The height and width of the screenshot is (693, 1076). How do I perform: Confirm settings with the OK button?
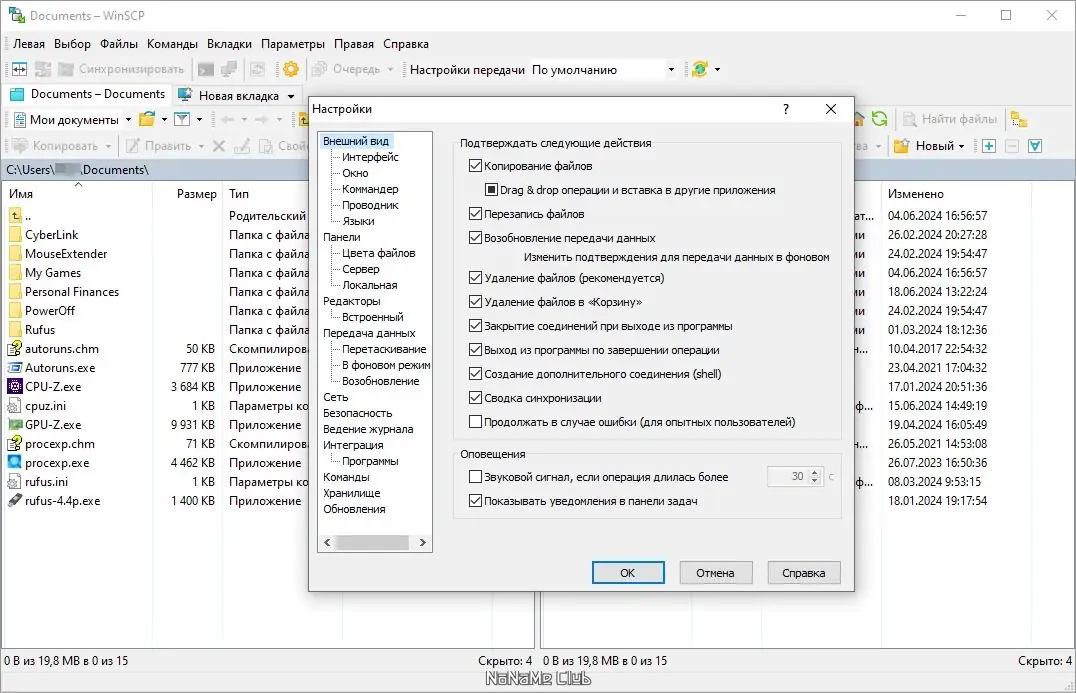coord(628,572)
